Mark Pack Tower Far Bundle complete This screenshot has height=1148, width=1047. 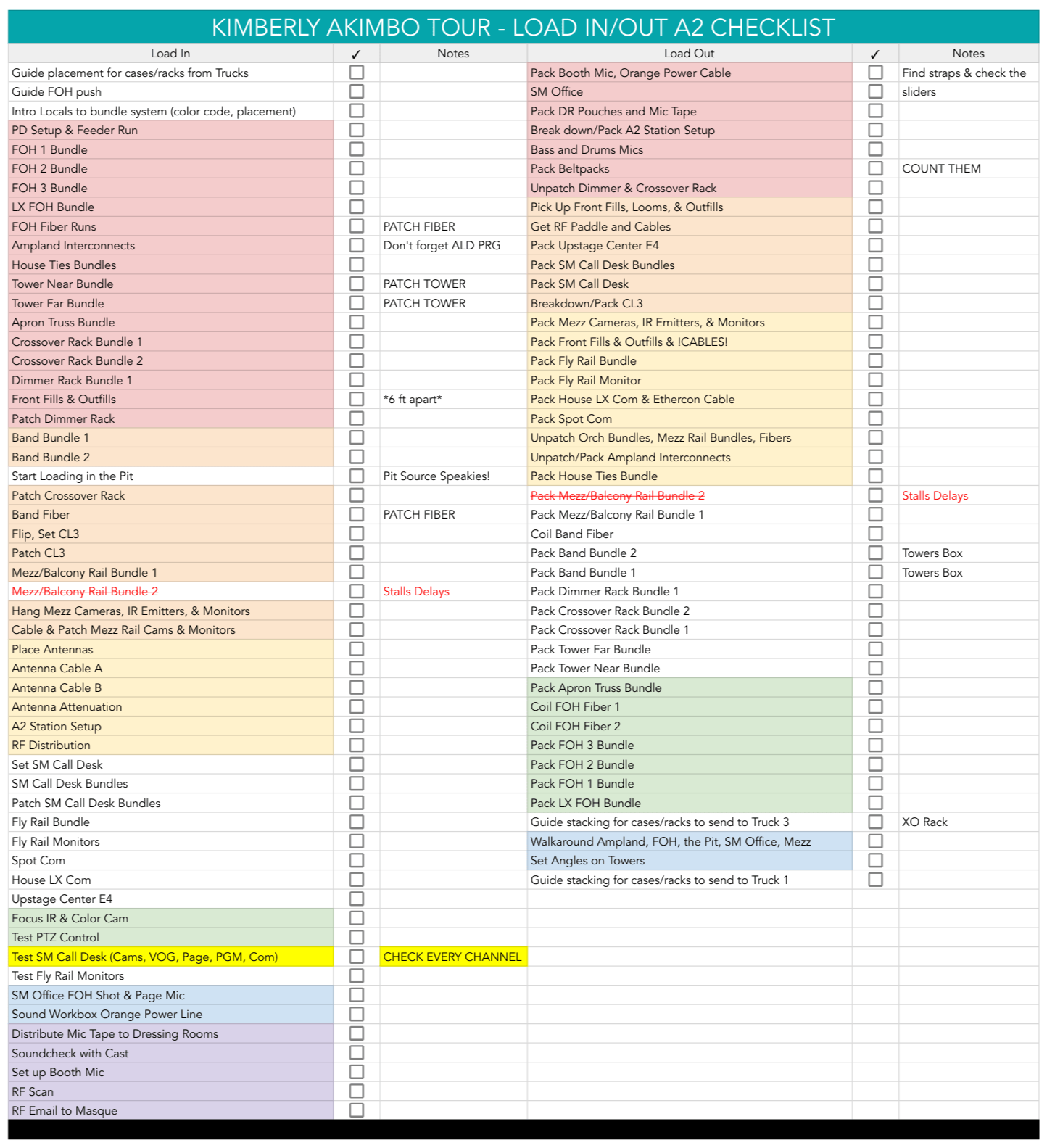(875, 649)
